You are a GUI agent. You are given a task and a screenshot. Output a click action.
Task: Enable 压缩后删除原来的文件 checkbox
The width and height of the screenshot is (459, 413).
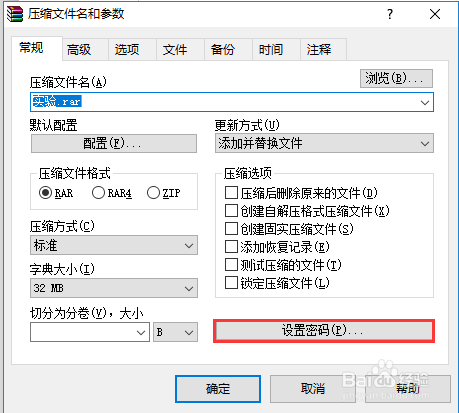[x=231, y=193]
